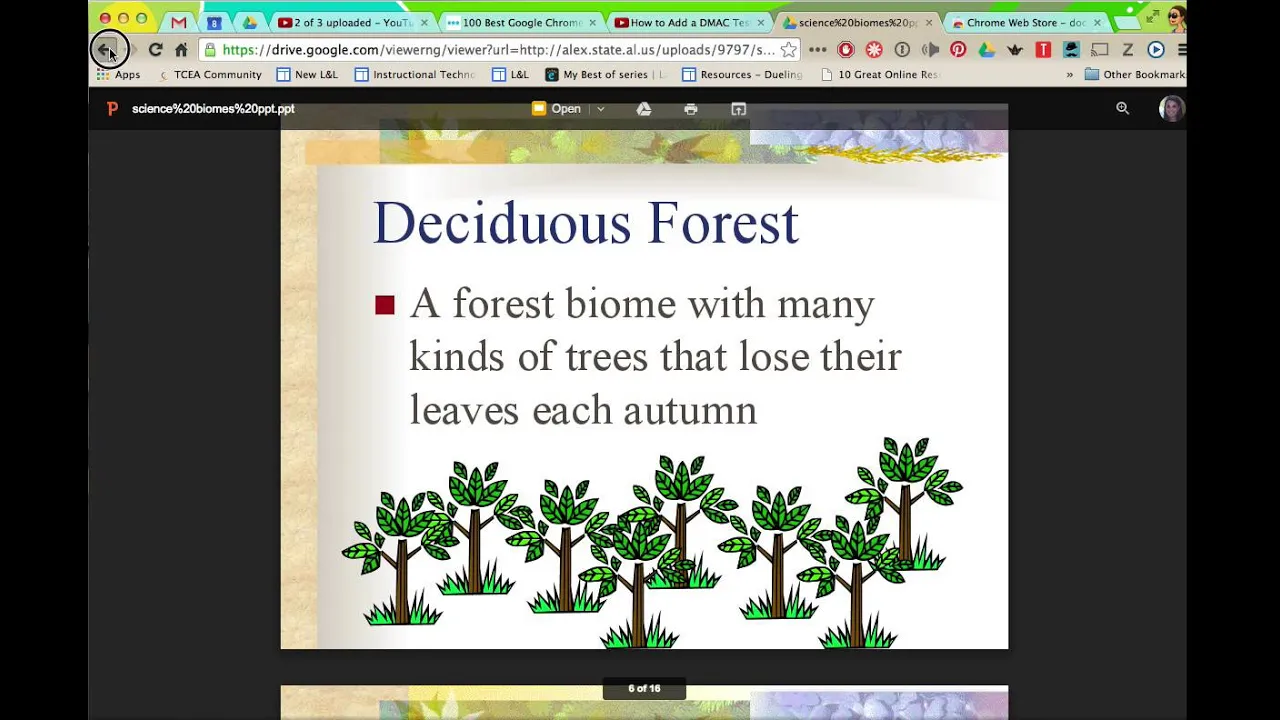Open the three-dots extension icon
1280x720 pixels.
tap(817, 49)
